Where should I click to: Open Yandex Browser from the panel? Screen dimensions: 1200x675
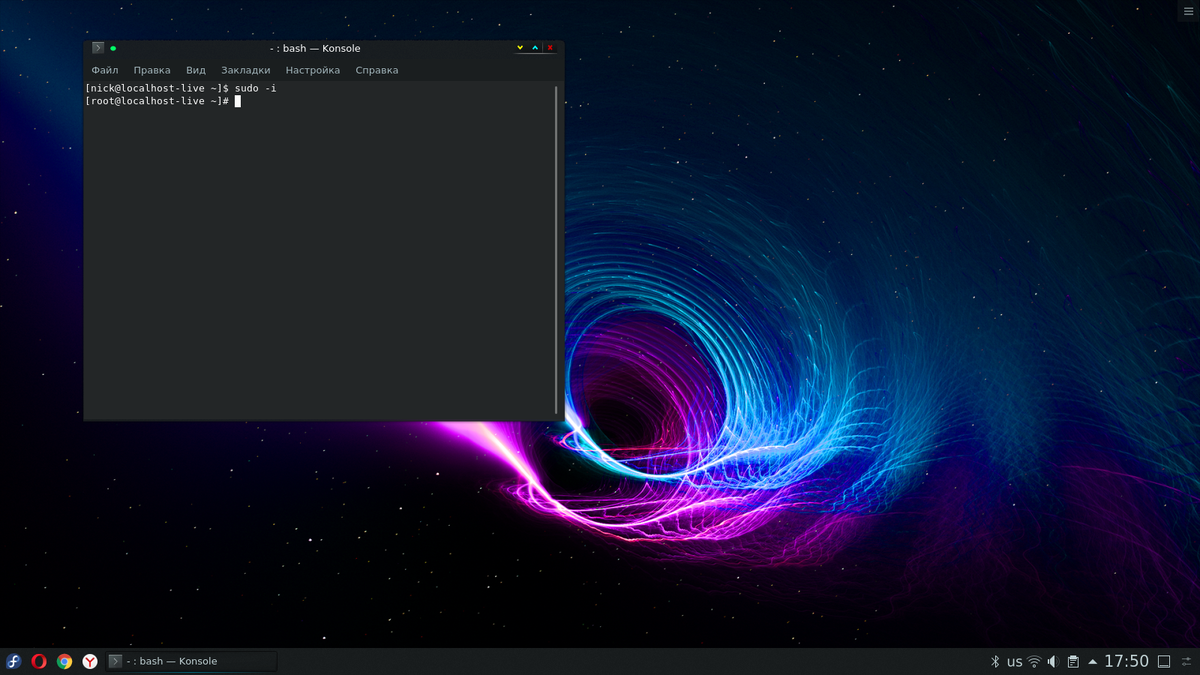pos(90,661)
